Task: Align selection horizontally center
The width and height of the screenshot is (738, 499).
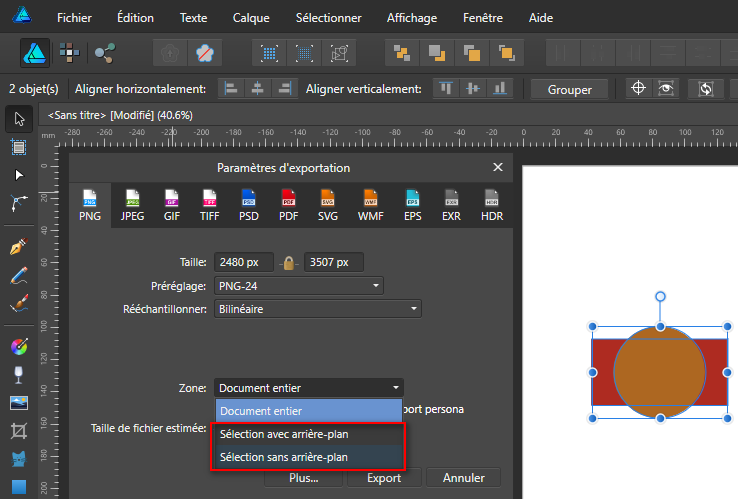Action: [x=257, y=89]
